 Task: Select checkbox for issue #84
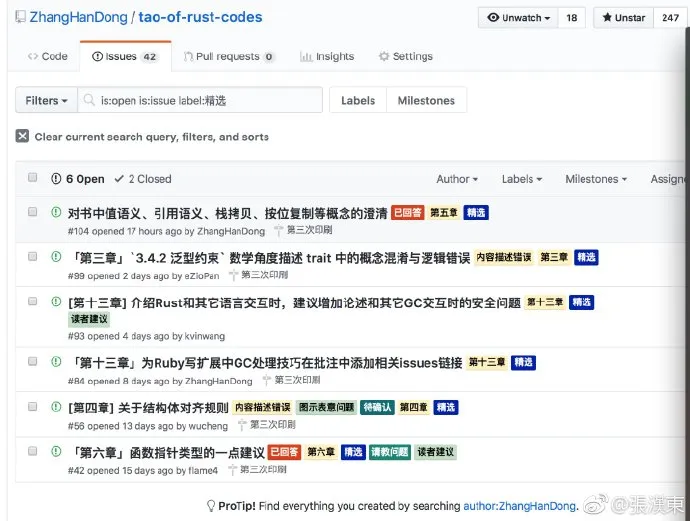point(33,361)
